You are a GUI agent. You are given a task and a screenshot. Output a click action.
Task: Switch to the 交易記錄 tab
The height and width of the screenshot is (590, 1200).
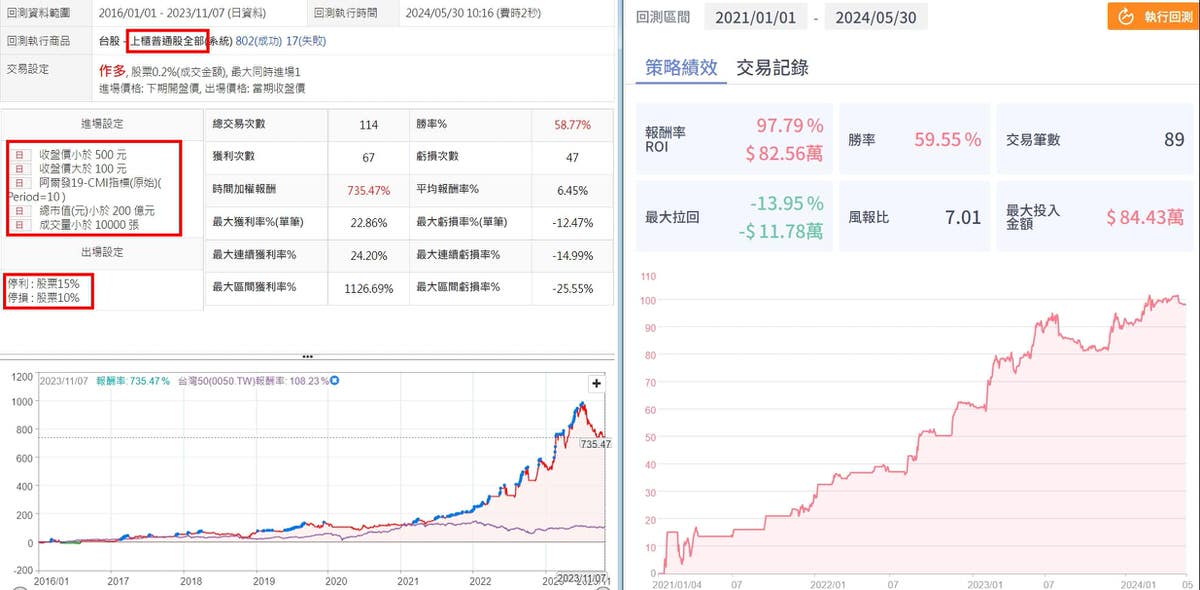pyautogui.click(x=772, y=68)
